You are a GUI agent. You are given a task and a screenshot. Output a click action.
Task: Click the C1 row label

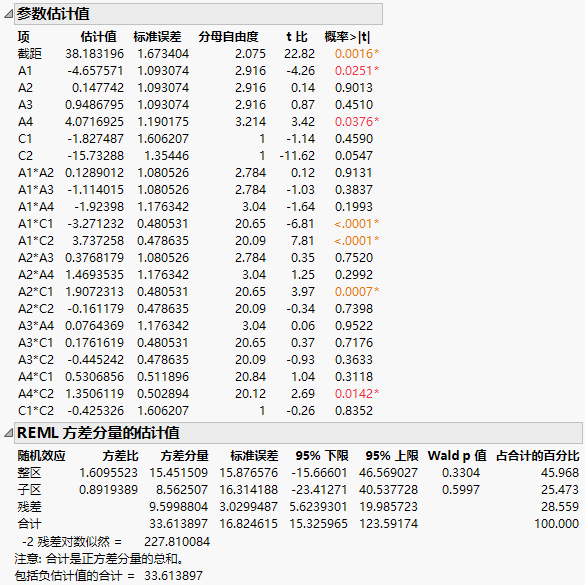click(25, 139)
